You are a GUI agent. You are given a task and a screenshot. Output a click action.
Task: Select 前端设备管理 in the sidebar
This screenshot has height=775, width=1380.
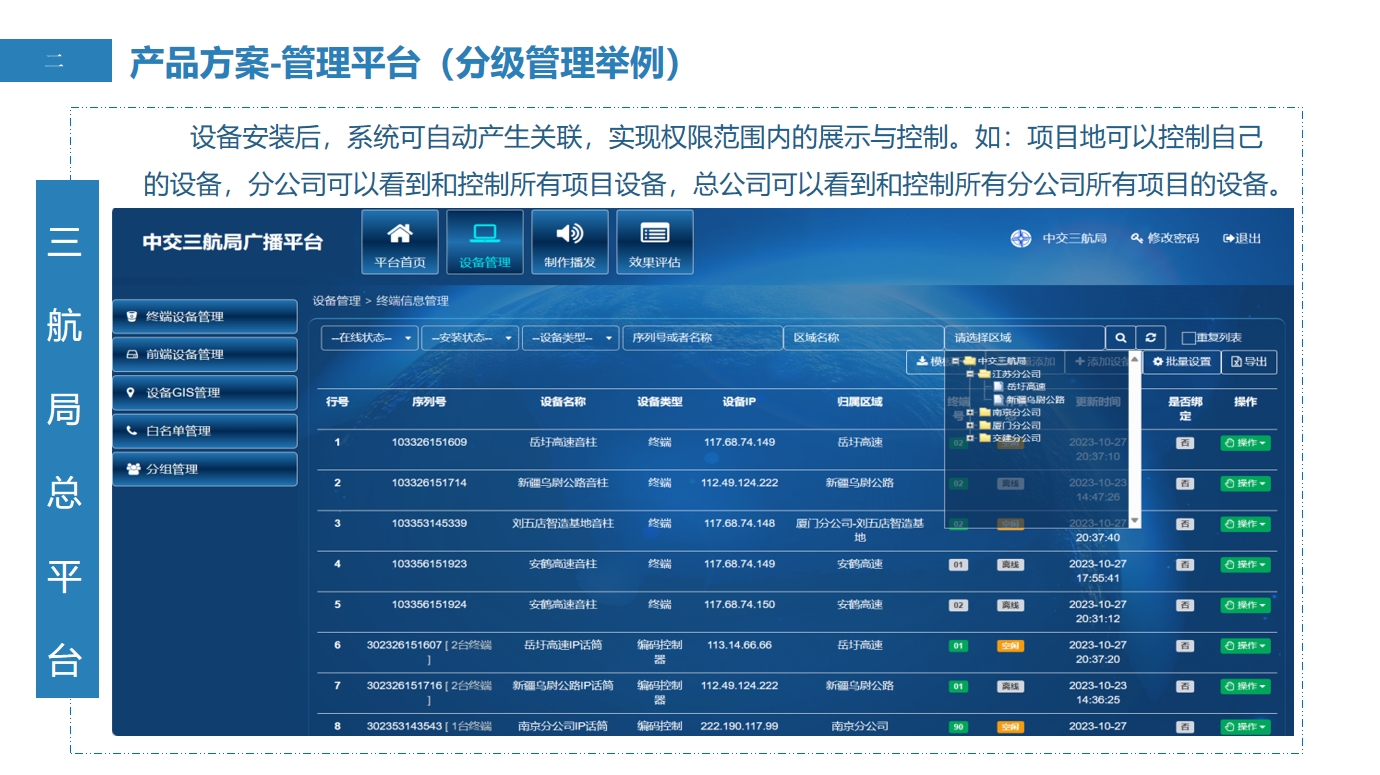(205, 354)
